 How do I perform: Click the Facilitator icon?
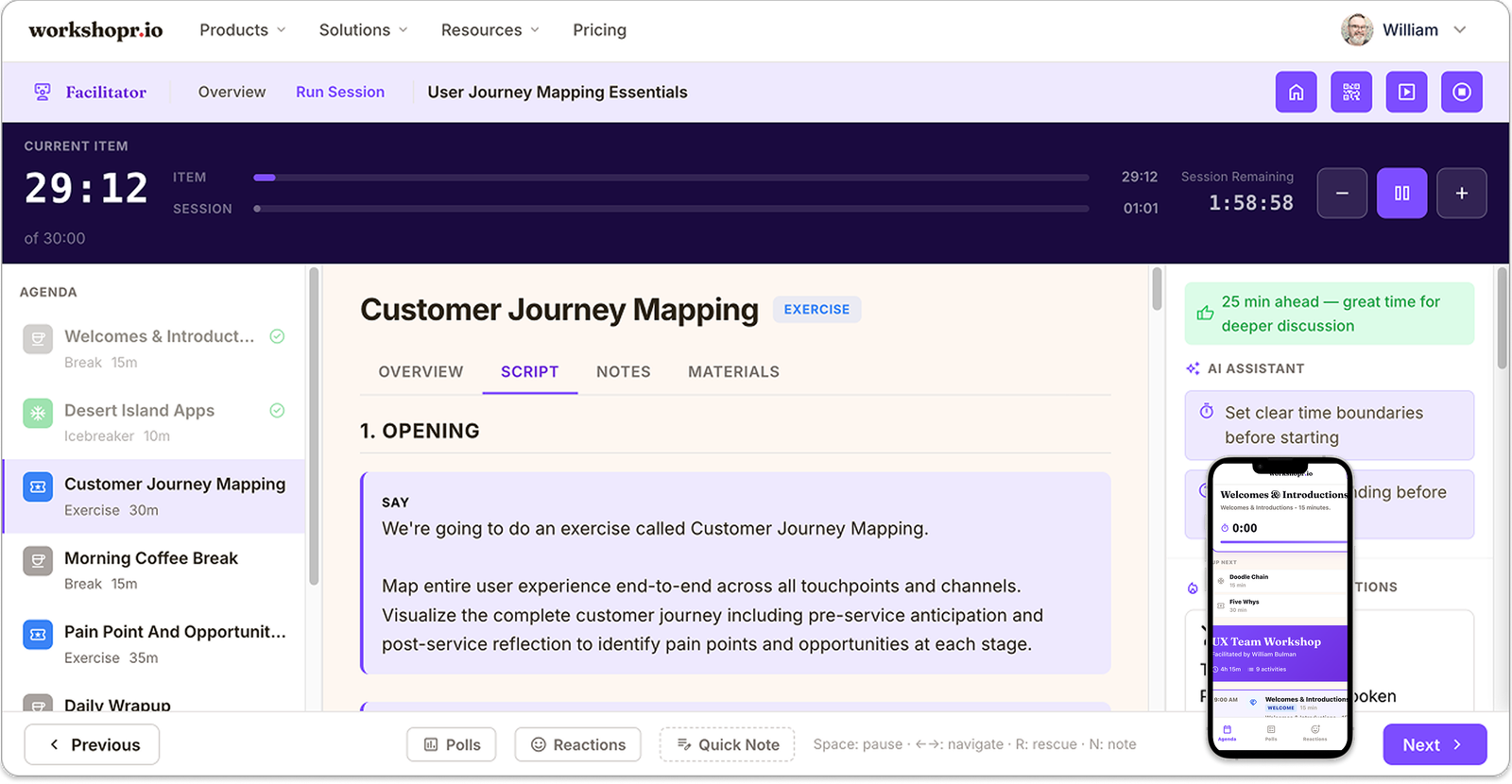pyautogui.click(x=43, y=92)
